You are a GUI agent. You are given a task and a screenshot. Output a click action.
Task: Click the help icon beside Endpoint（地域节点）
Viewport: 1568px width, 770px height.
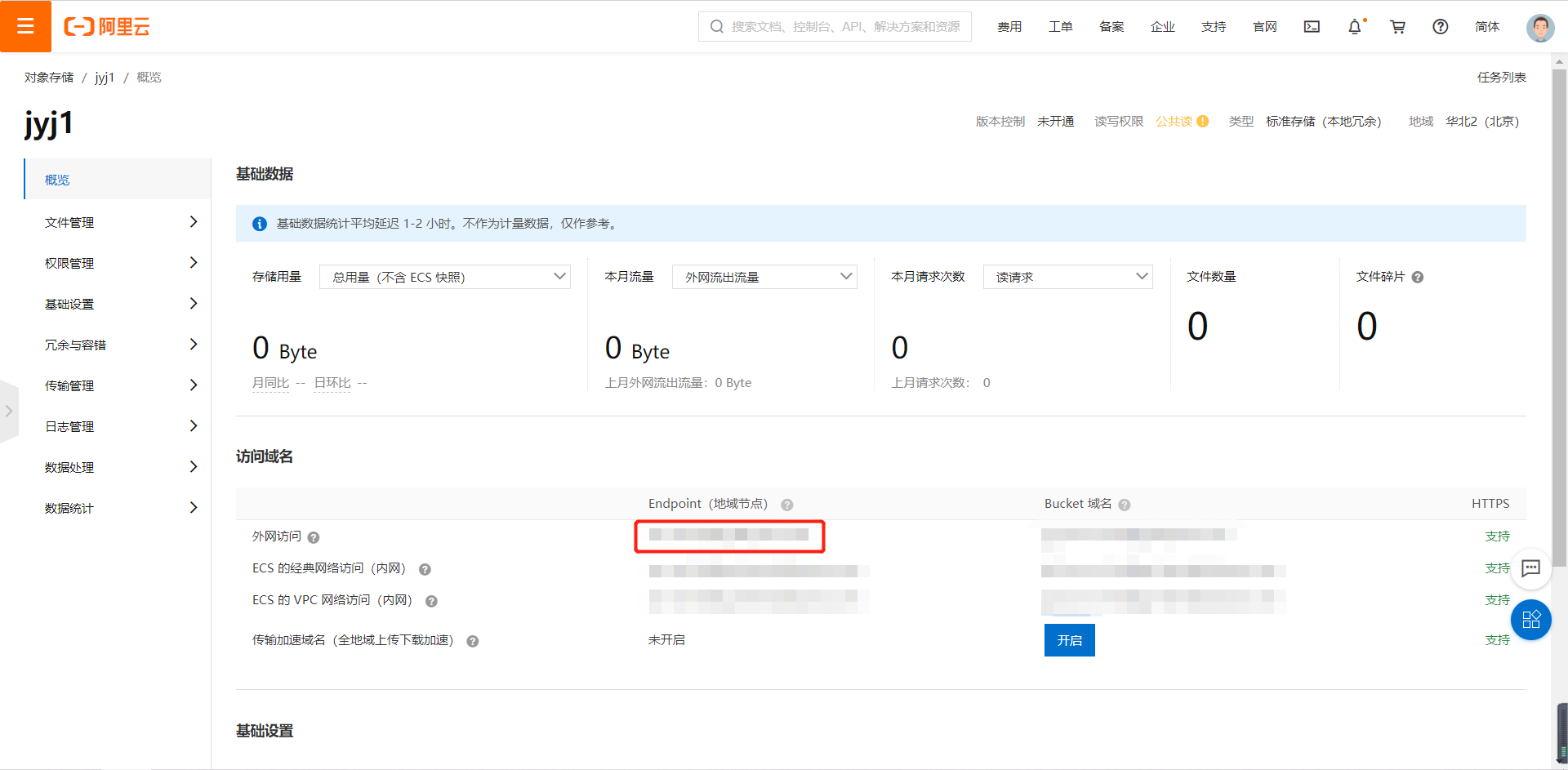pyautogui.click(x=787, y=505)
